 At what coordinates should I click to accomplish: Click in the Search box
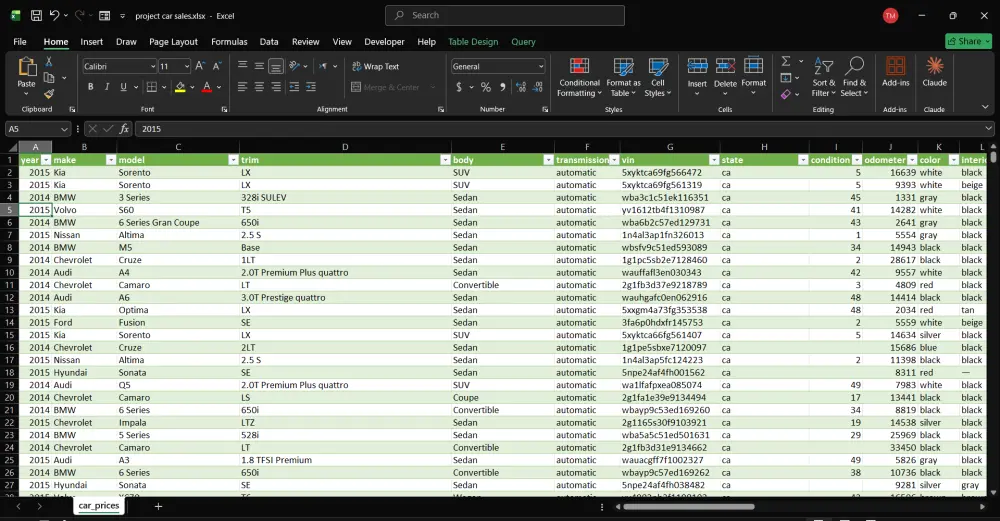point(504,15)
